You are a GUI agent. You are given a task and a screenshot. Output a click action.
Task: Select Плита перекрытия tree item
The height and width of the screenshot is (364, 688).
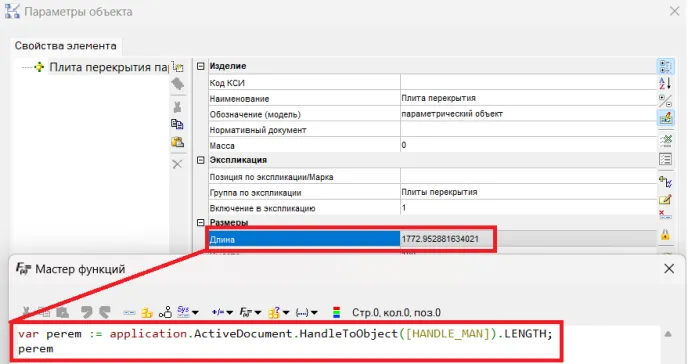(109, 67)
